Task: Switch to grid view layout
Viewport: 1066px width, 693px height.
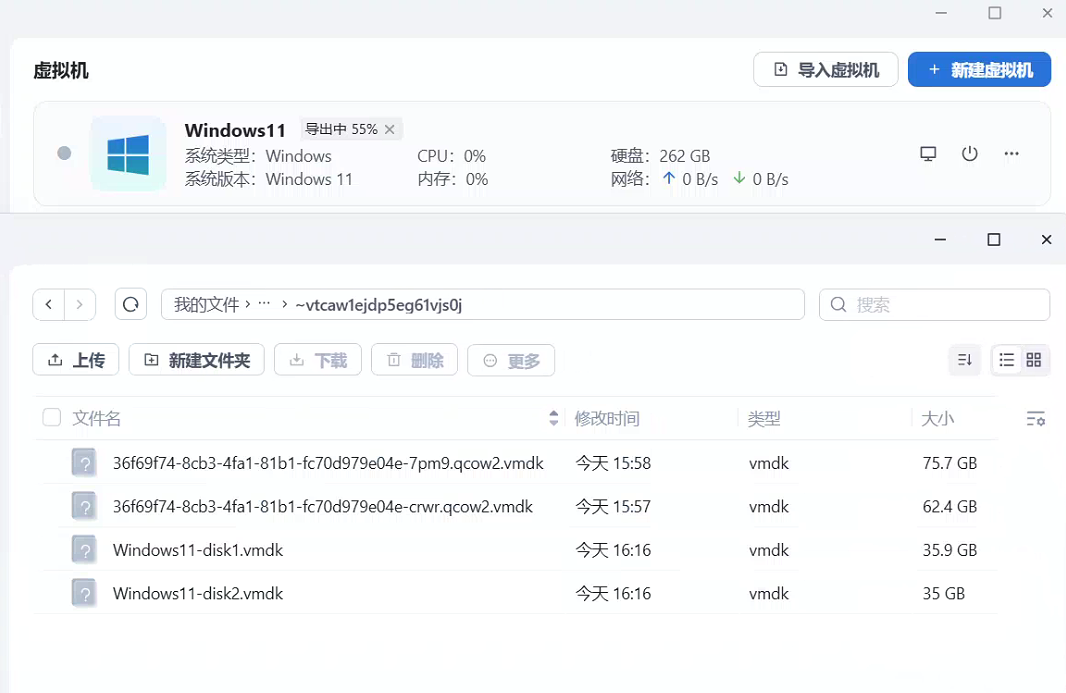Action: pos(1034,360)
